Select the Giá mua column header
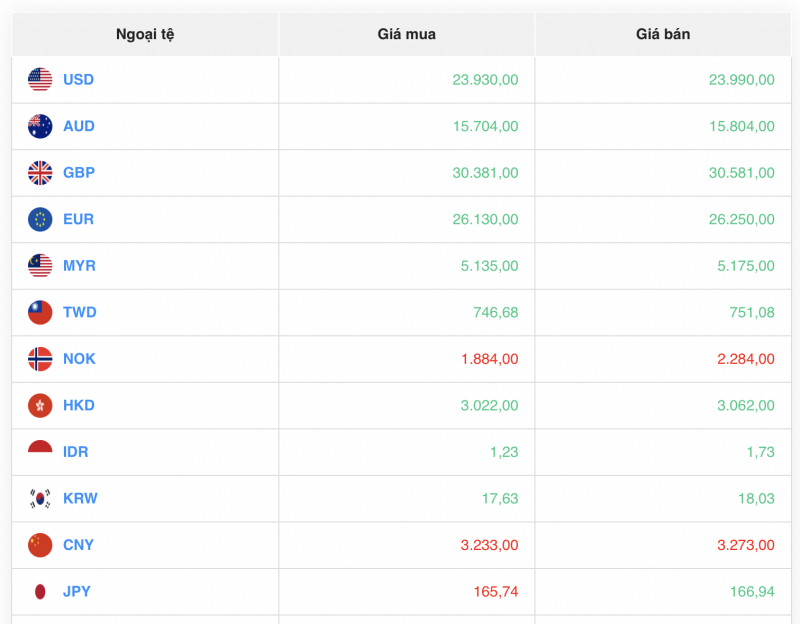This screenshot has height=624, width=800. pos(406,34)
